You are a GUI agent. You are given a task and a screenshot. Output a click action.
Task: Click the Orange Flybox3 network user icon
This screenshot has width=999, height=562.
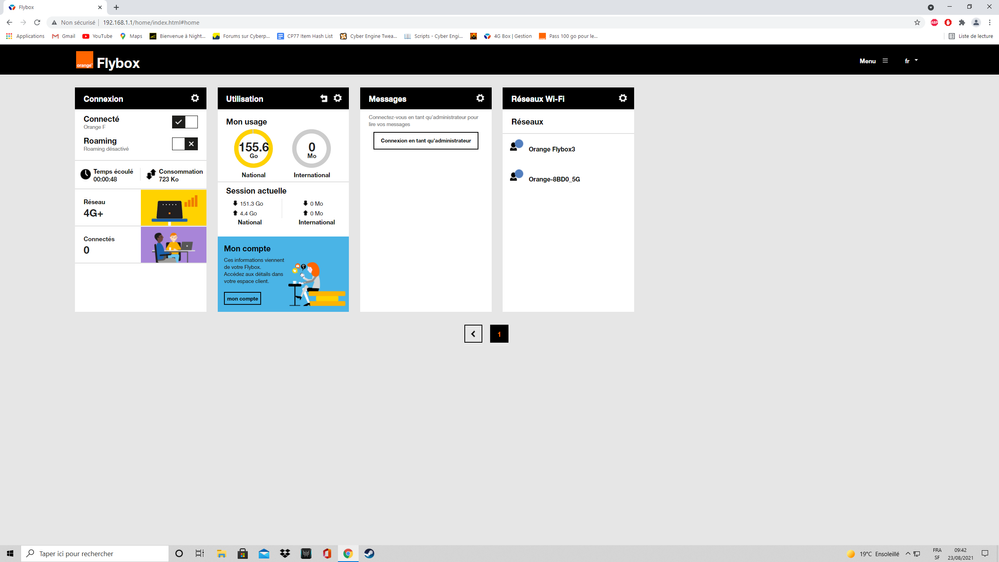click(516, 146)
